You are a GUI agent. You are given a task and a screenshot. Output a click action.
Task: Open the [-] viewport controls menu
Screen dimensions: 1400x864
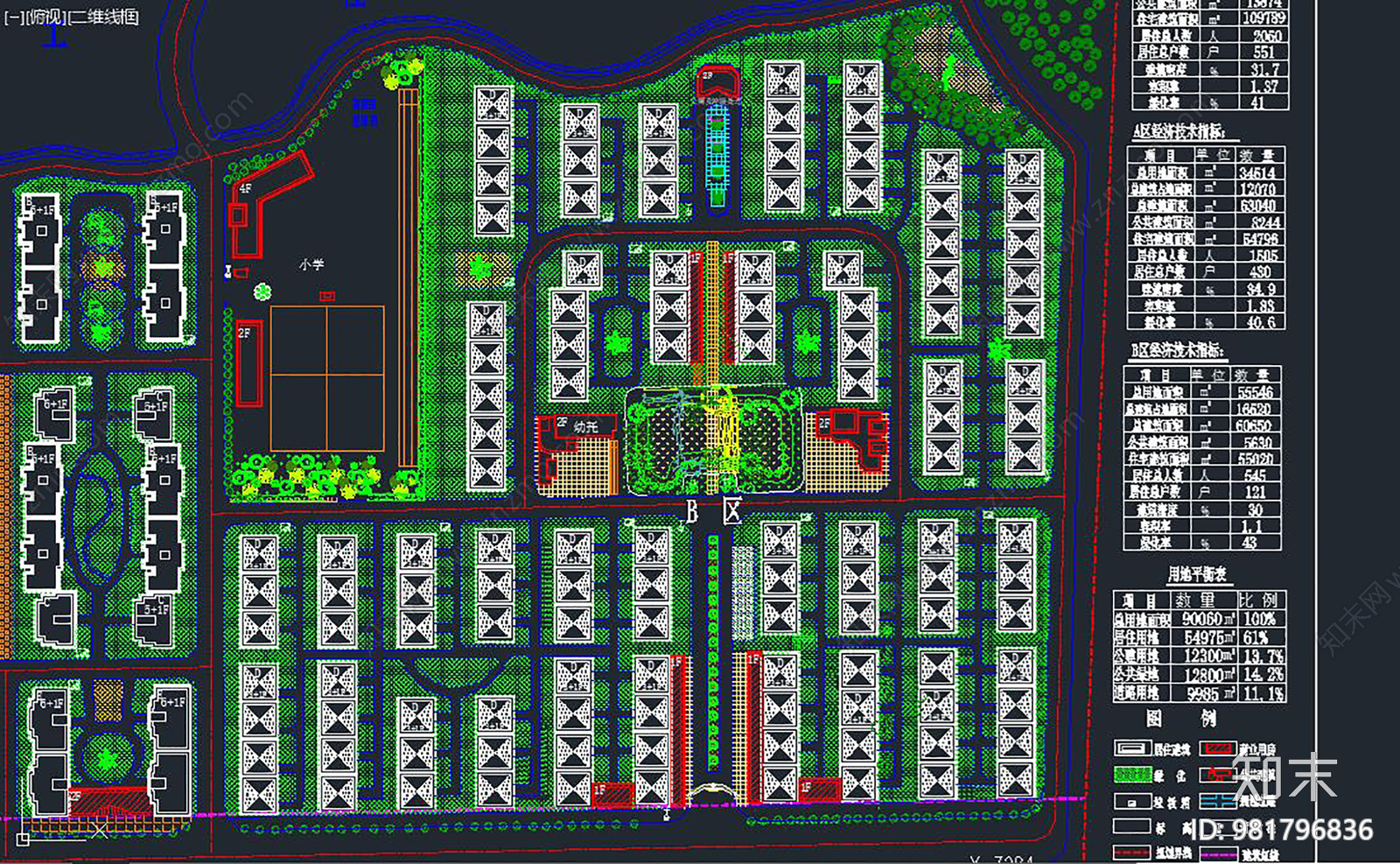pos(14,18)
